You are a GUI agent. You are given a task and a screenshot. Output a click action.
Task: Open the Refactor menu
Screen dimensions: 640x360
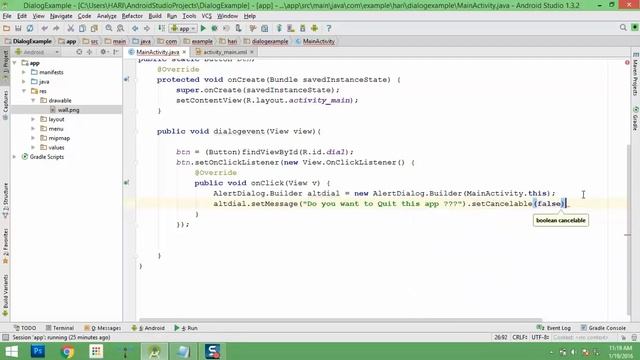132,16
